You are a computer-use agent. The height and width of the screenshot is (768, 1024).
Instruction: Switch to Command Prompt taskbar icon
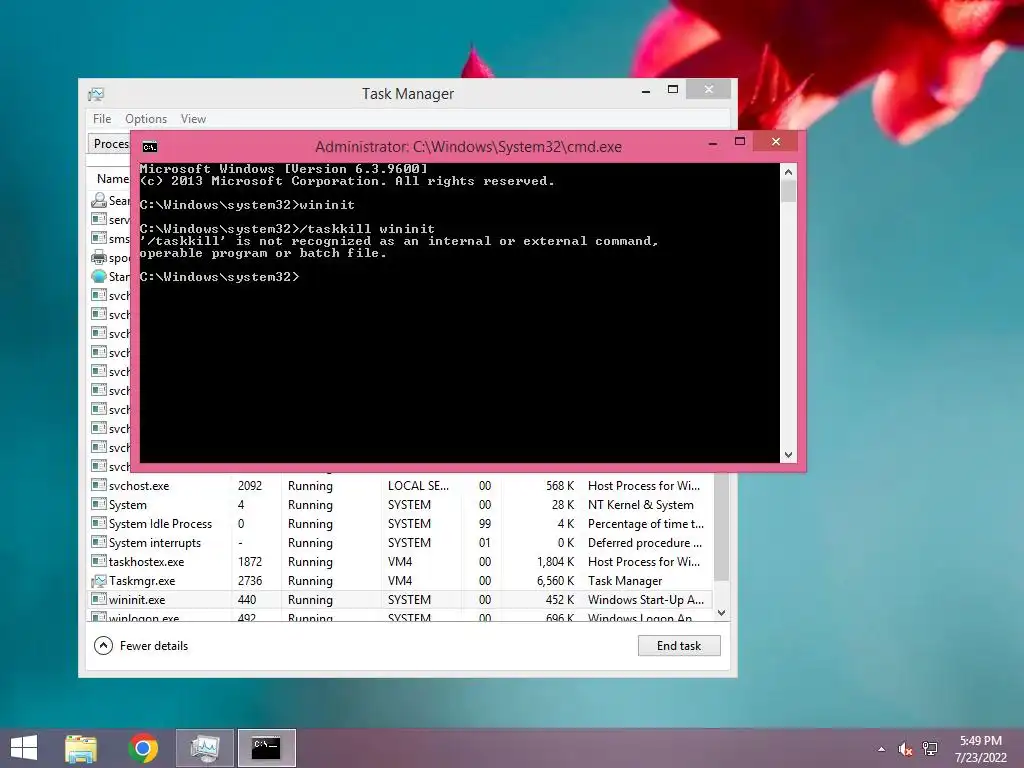coord(266,748)
